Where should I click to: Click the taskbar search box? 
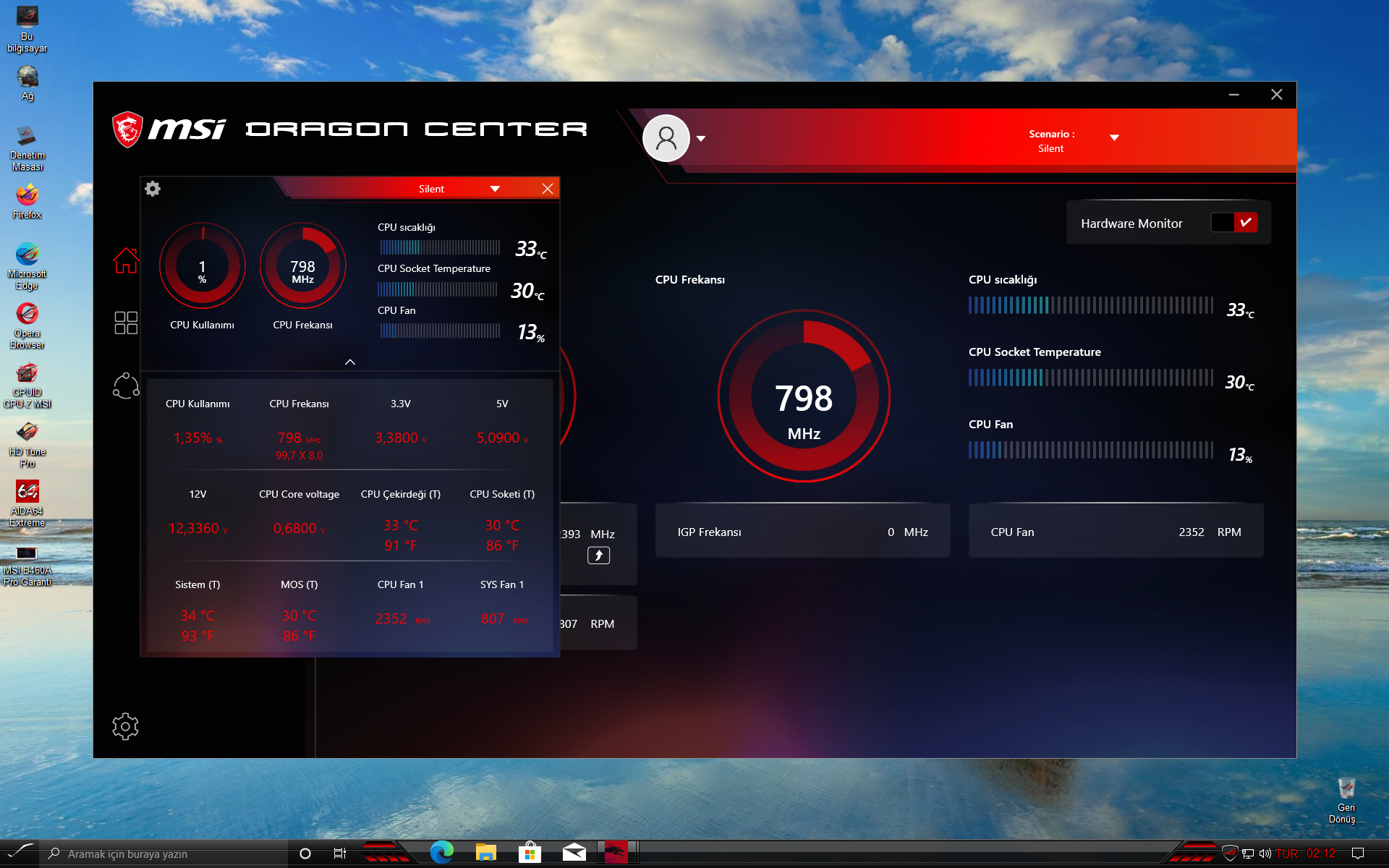point(165,854)
